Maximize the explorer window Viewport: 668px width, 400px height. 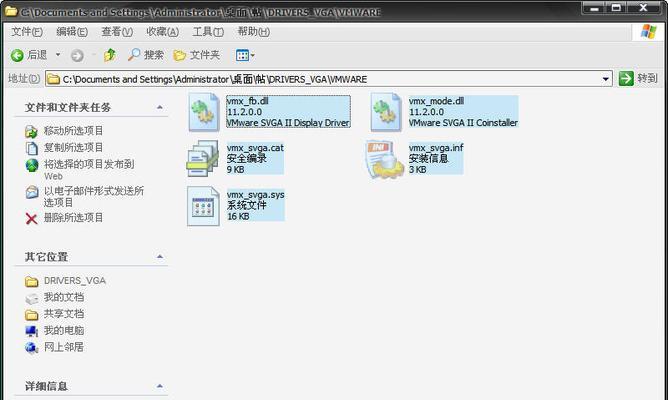616,7
